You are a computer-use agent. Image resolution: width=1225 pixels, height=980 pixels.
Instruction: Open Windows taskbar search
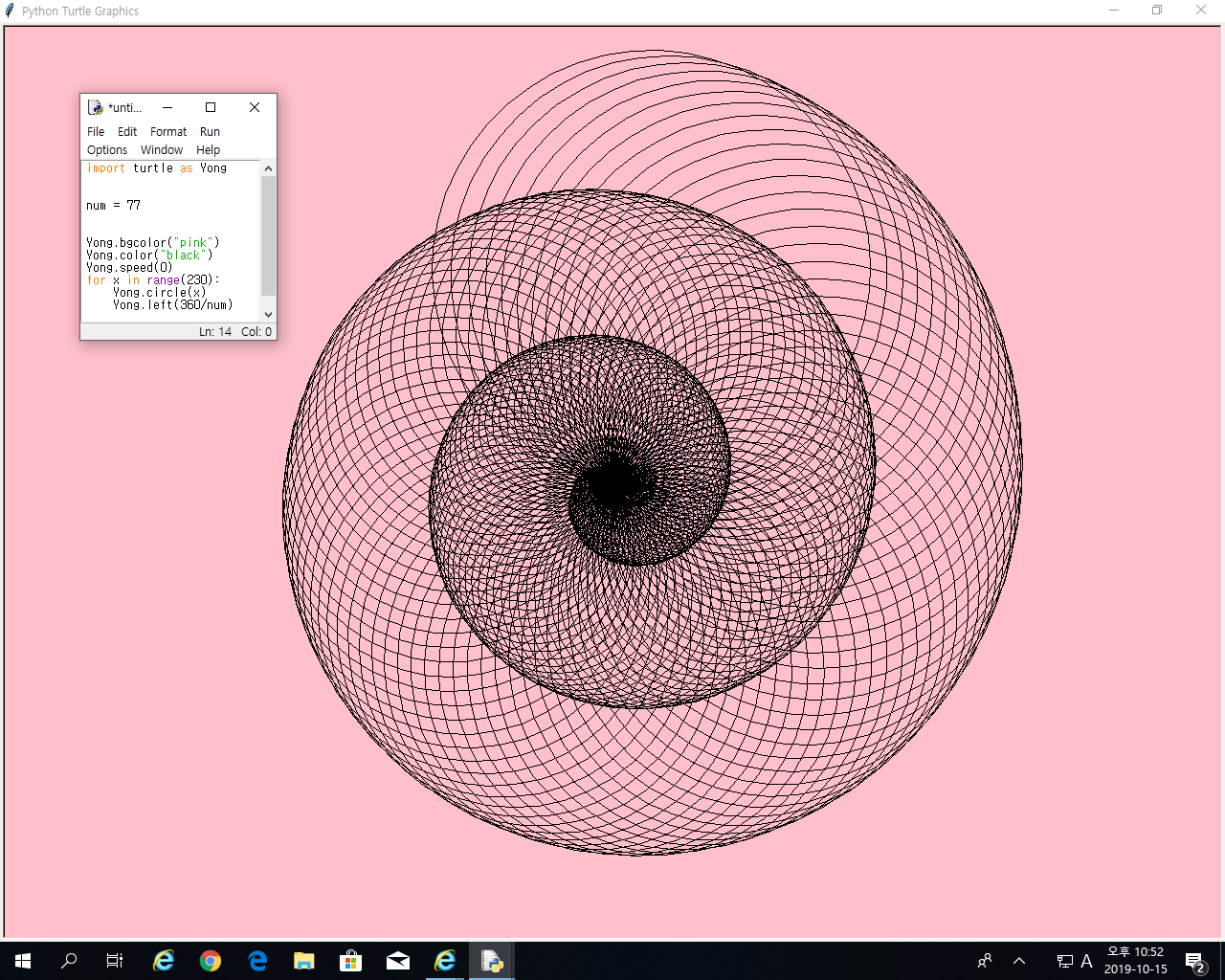pos(69,961)
